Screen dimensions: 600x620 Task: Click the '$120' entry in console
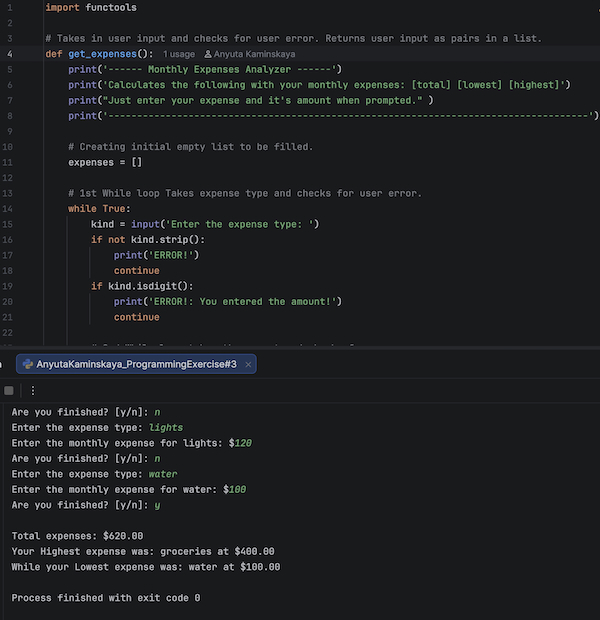pyautogui.click(x=240, y=443)
